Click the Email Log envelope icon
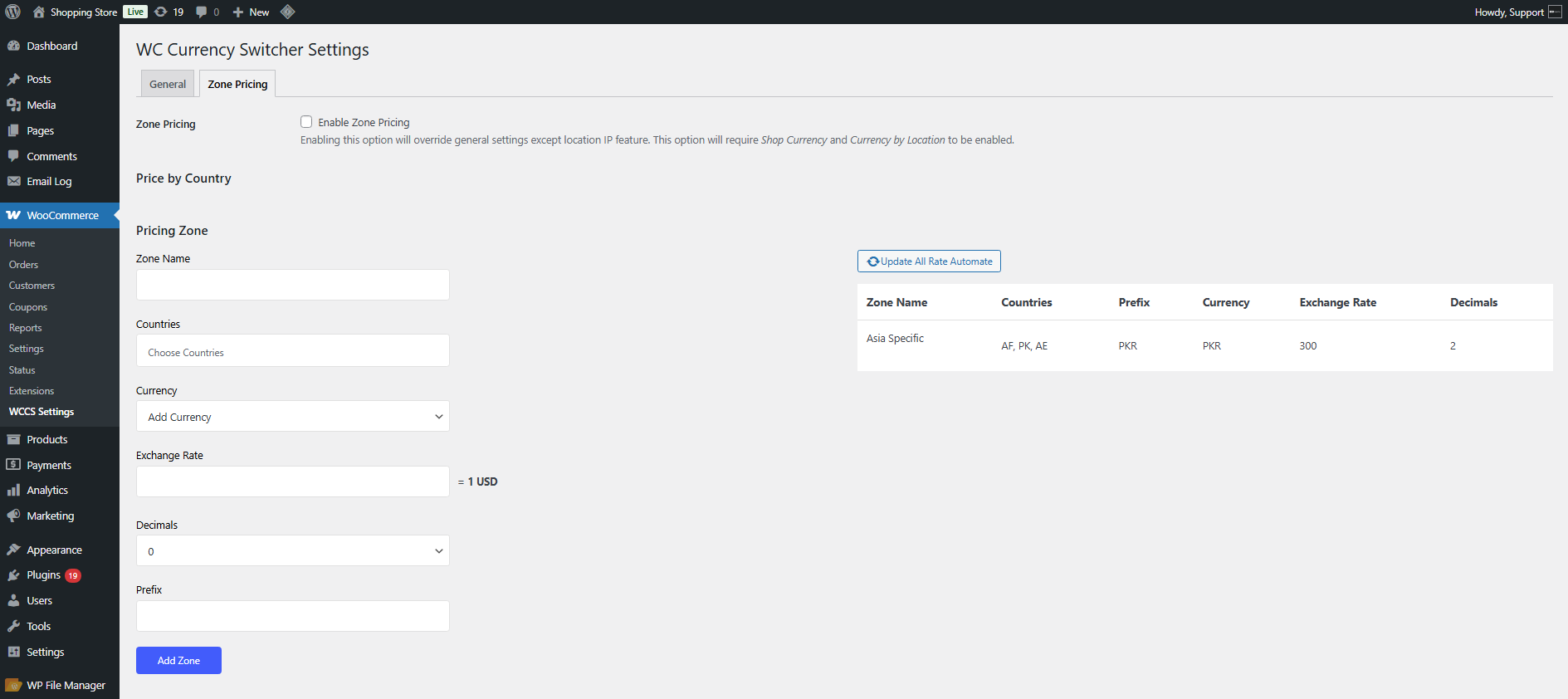The width and height of the screenshot is (1568, 699). coord(13,181)
